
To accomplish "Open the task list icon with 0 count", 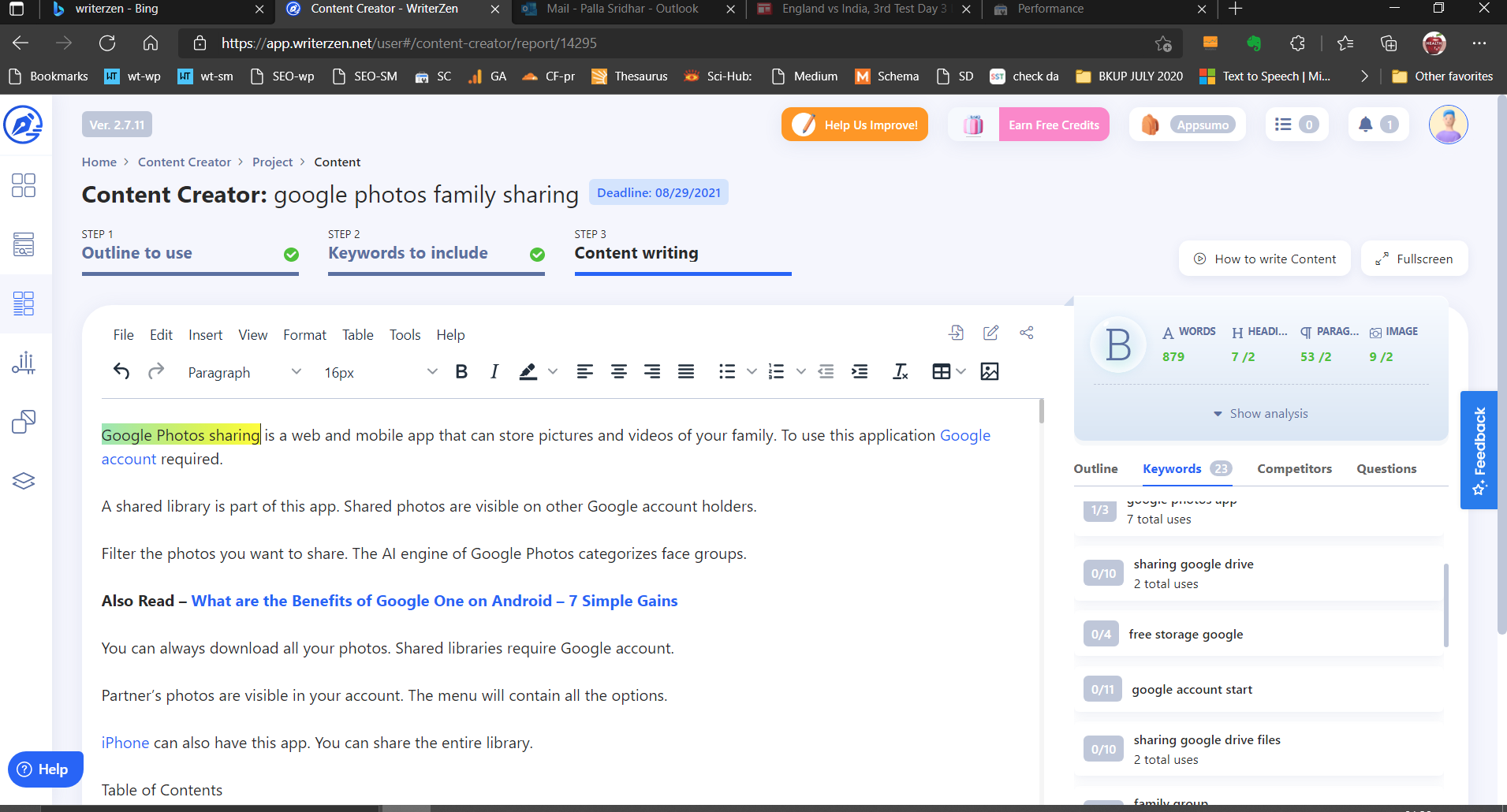I will click(1296, 125).
